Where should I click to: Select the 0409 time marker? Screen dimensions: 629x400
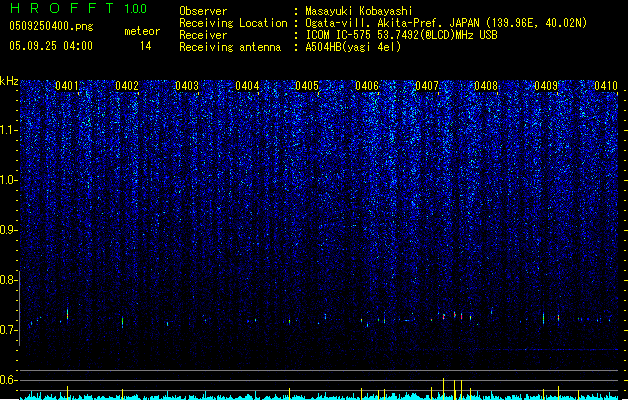click(x=546, y=85)
